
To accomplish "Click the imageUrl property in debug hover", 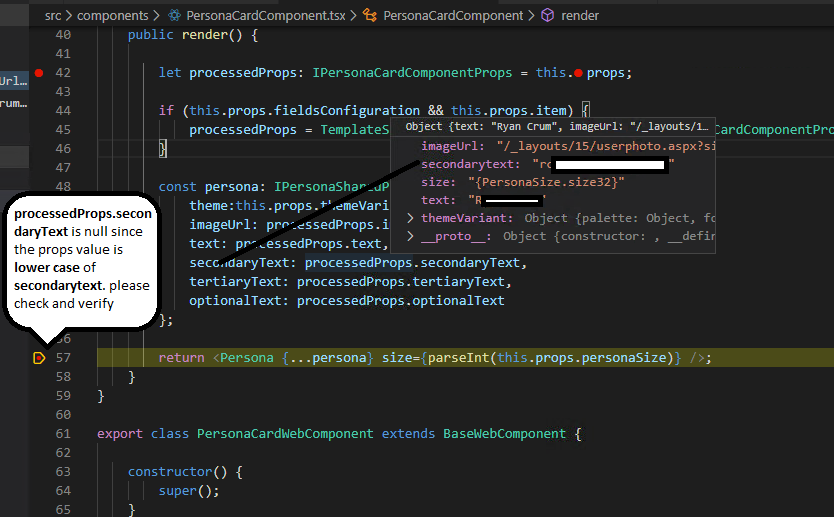I will tap(450, 146).
